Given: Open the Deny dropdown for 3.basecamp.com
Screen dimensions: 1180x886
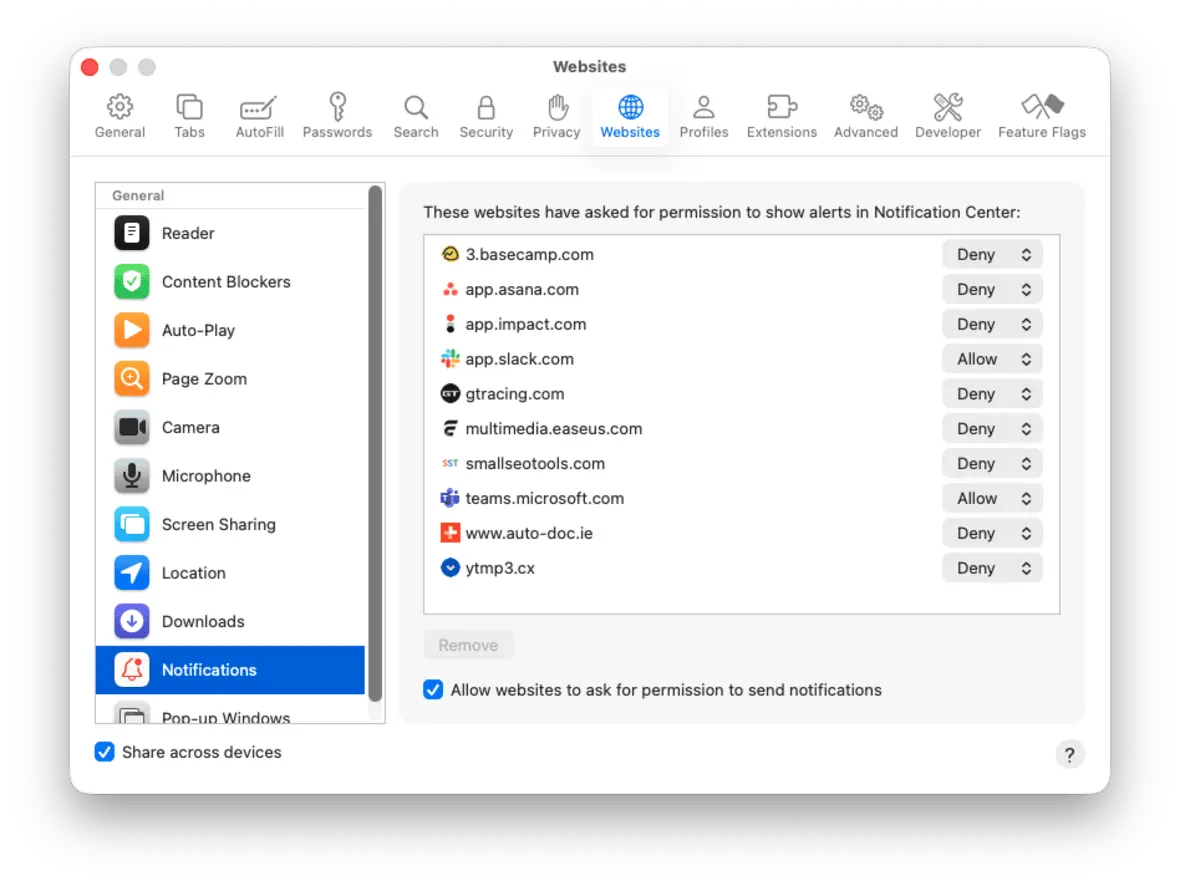Looking at the screenshot, I should [x=991, y=254].
